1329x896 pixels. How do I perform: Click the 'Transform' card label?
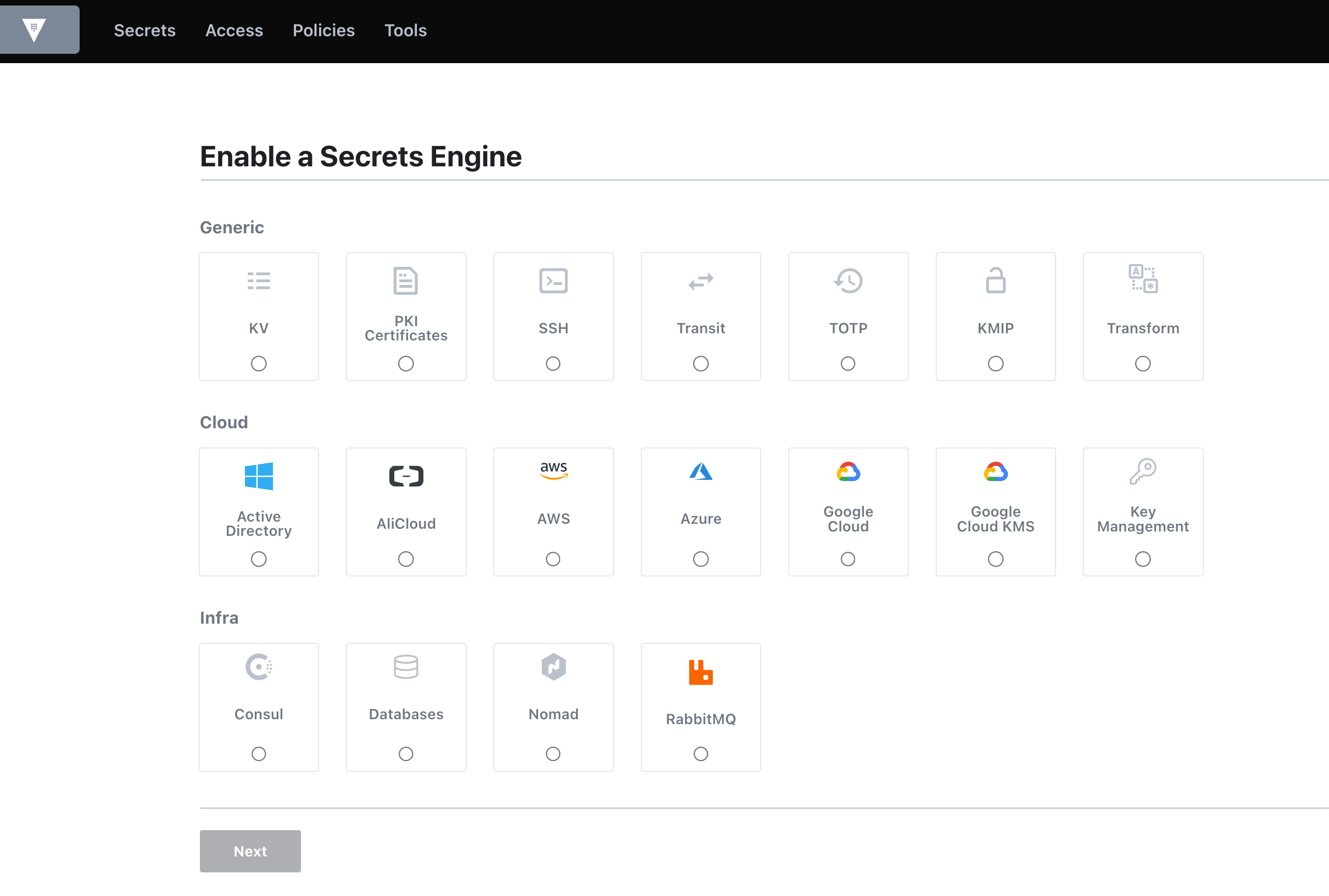coord(1143,328)
